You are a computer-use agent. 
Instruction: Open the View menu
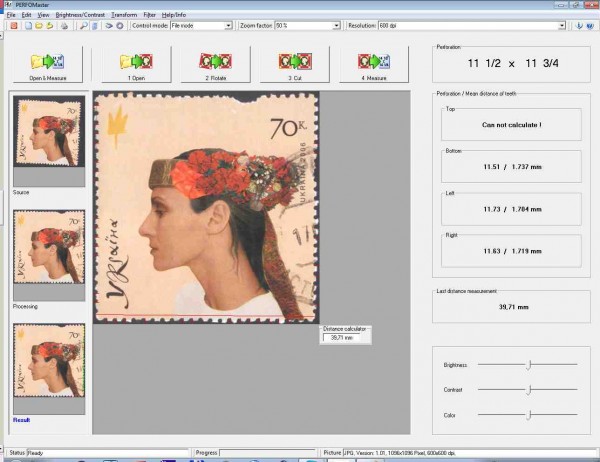[x=43, y=15]
